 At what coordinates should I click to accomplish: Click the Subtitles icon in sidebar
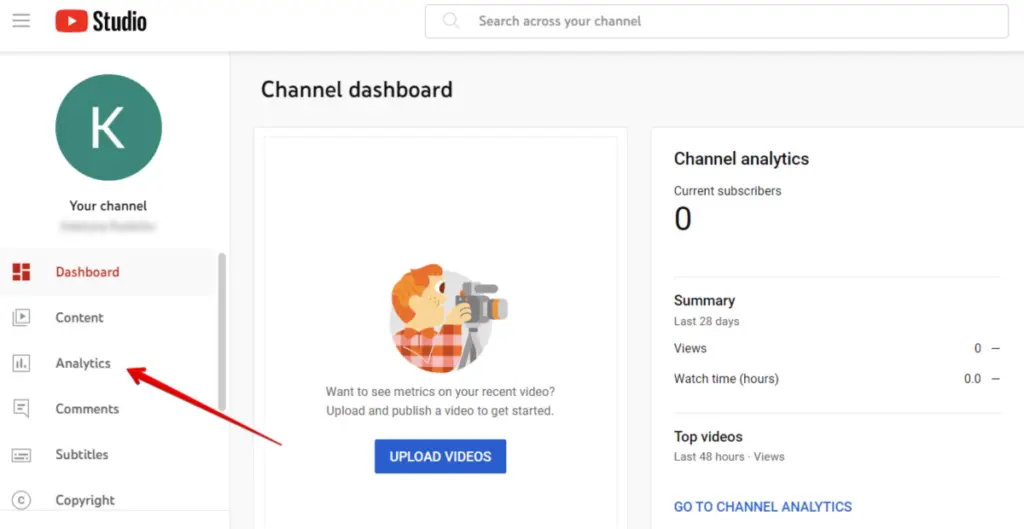click(21, 455)
